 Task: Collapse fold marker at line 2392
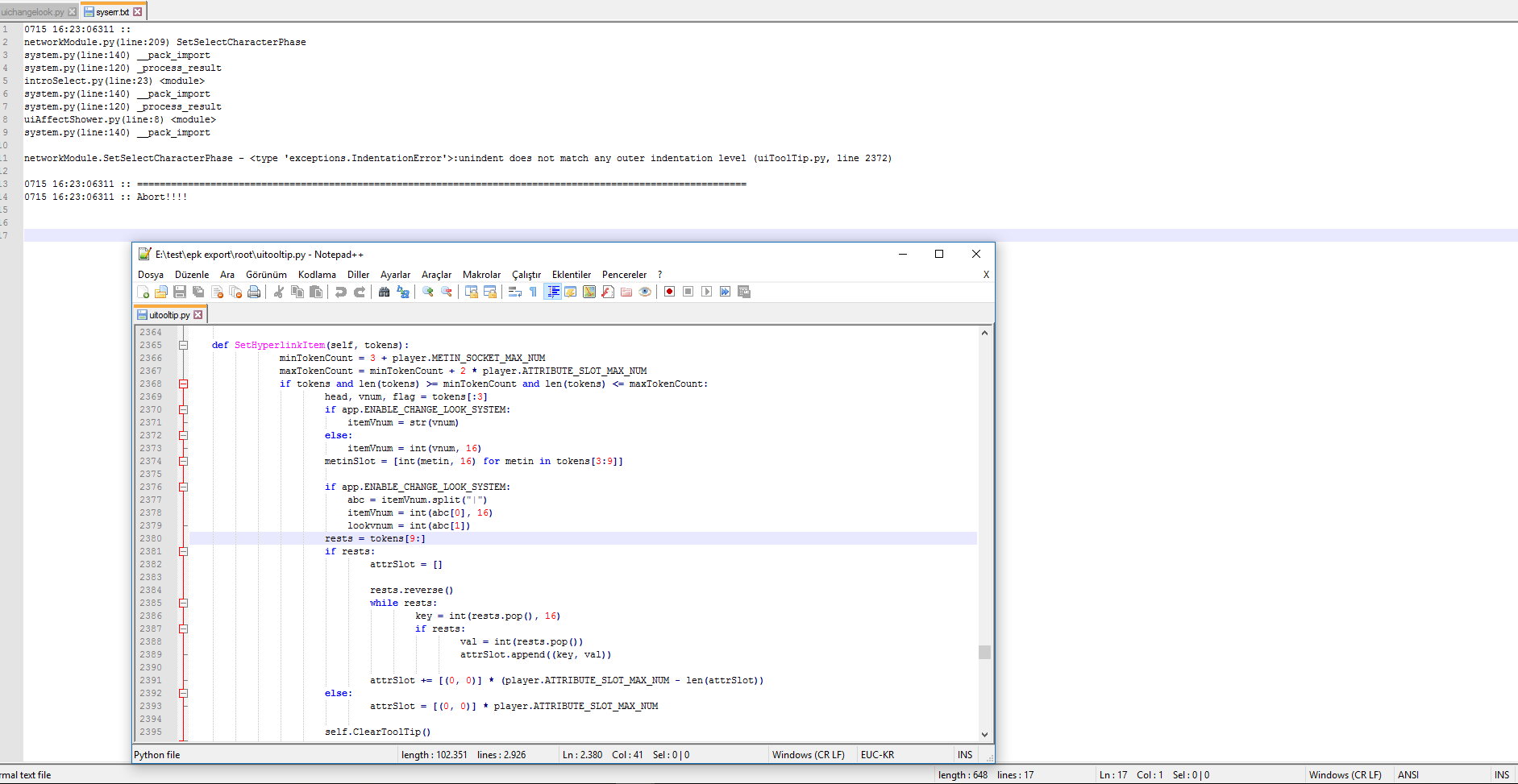[x=183, y=693]
